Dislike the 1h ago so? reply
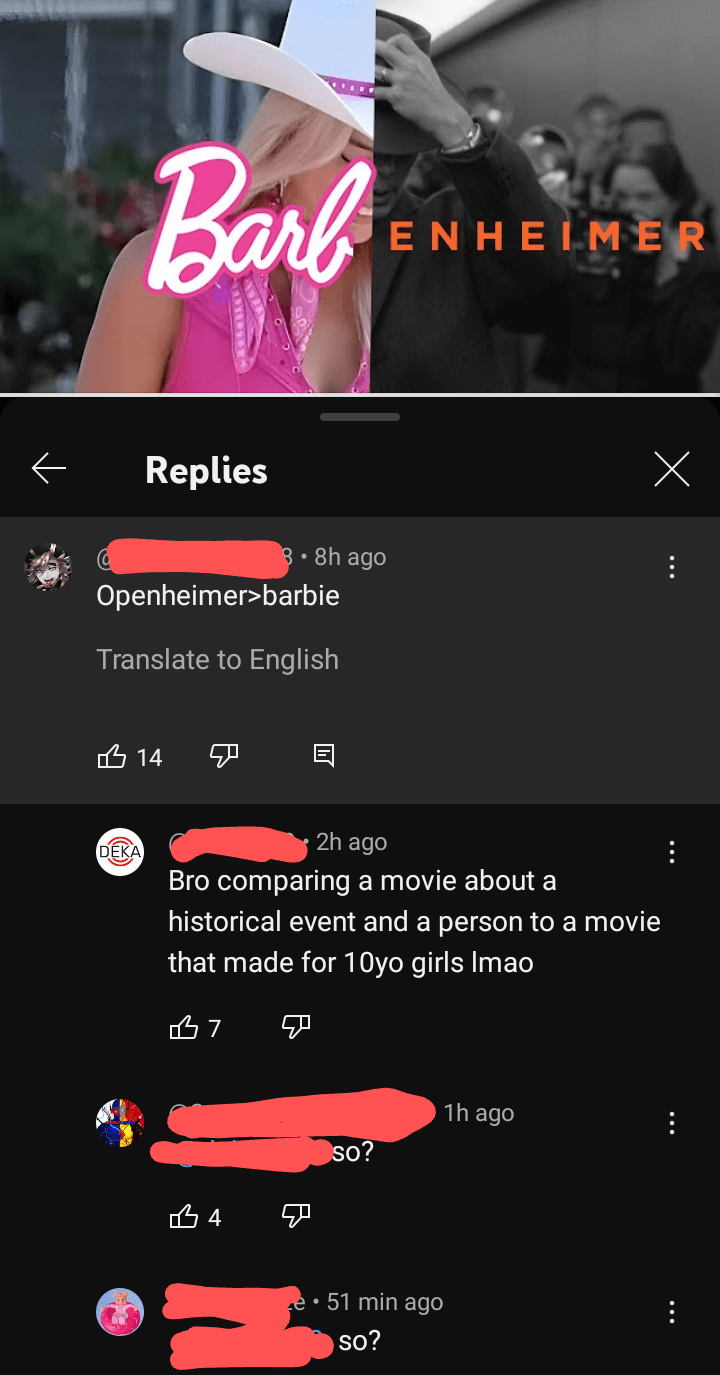This screenshot has width=720, height=1375. click(296, 1216)
